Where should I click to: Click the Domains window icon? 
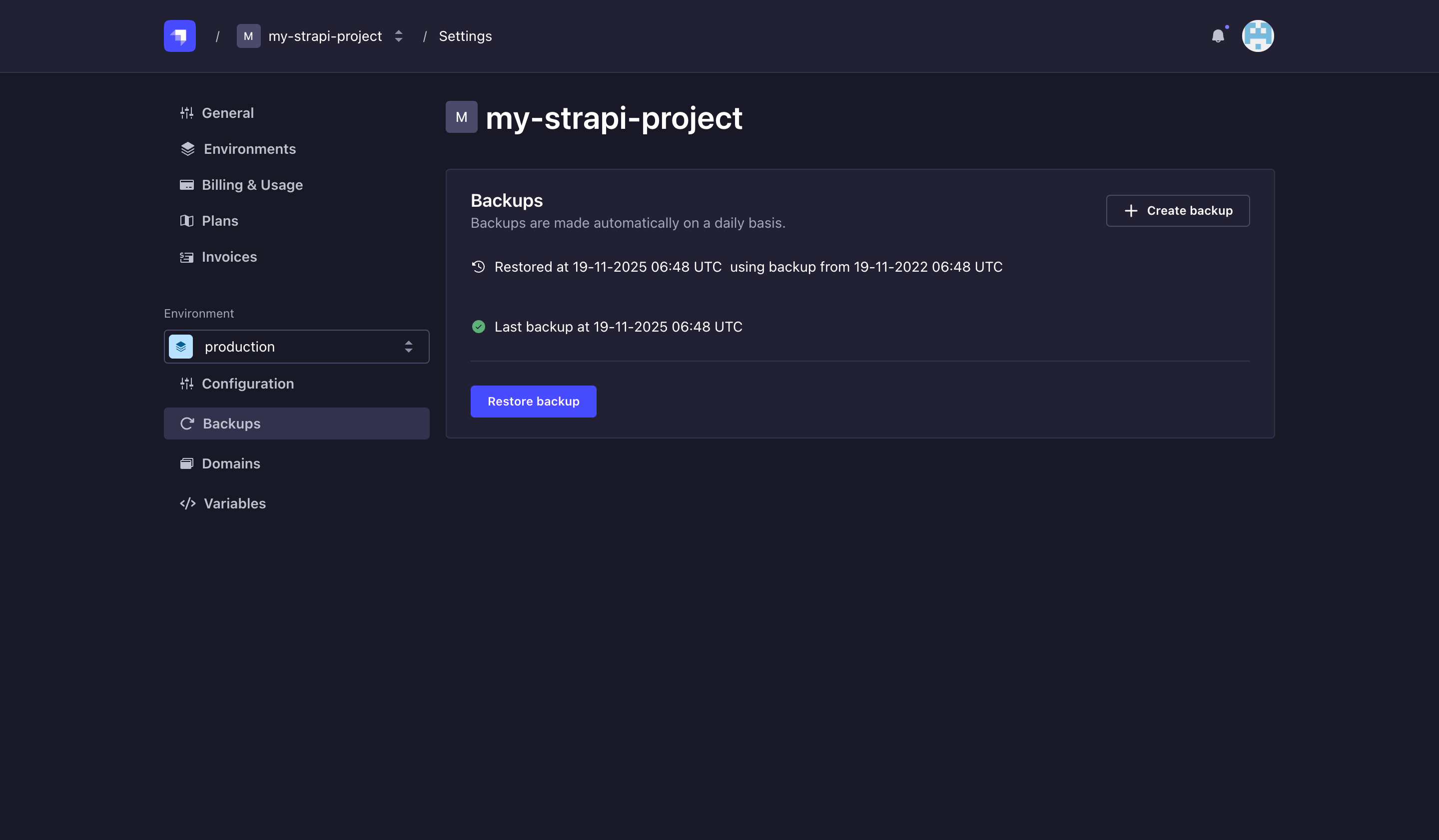click(186, 463)
